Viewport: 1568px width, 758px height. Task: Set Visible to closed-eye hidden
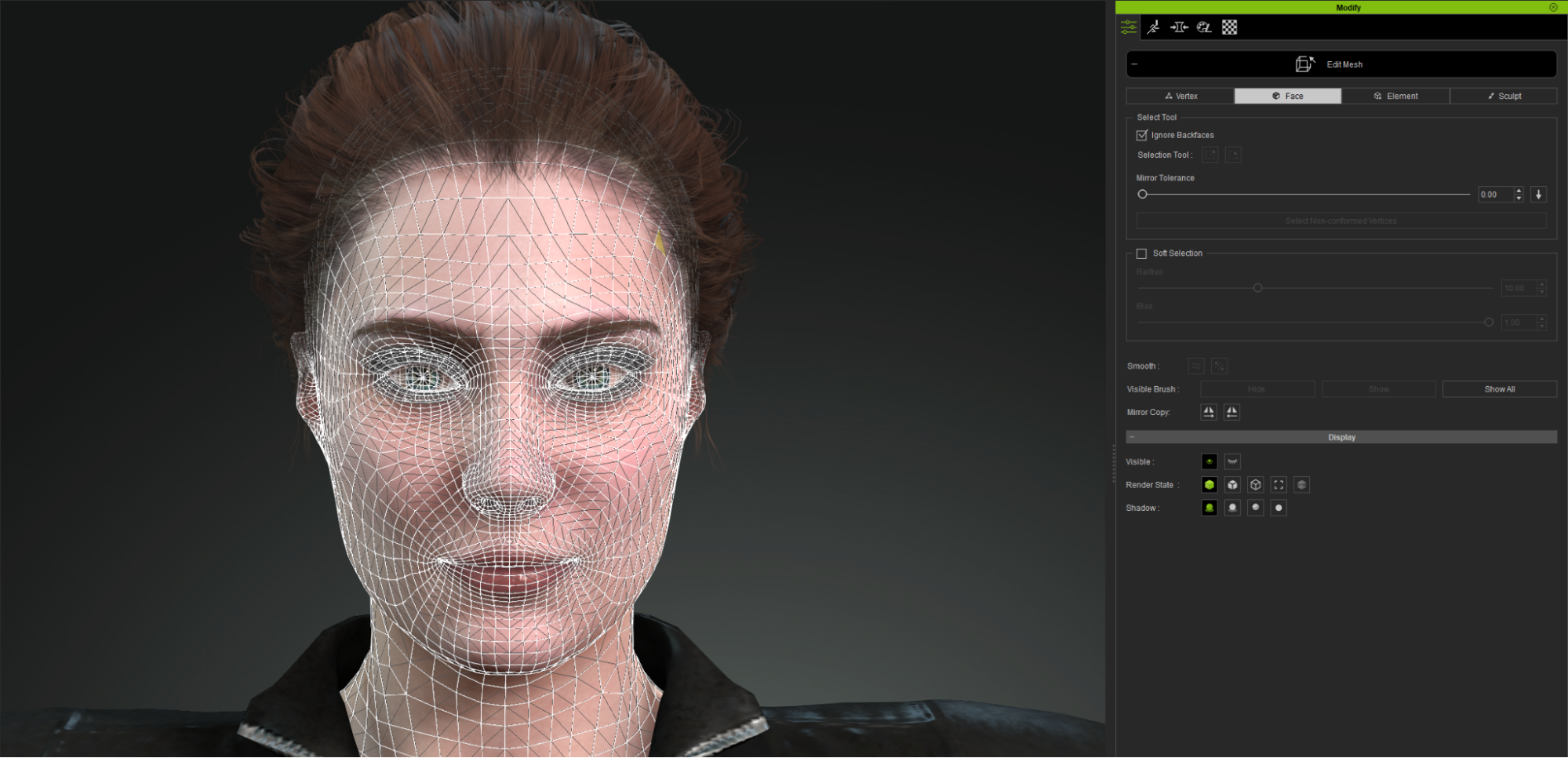(x=1232, y=461)
